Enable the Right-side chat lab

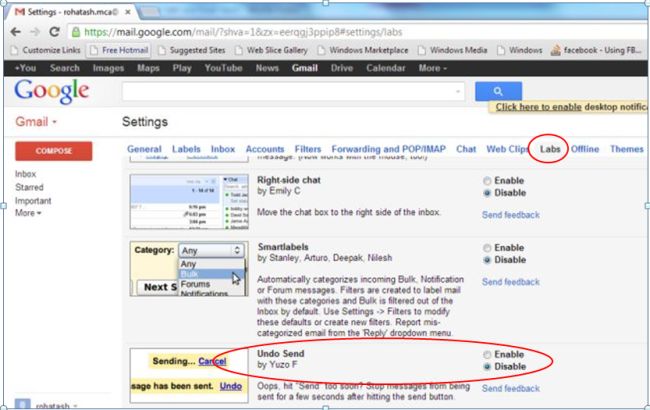tap(487, 181)
